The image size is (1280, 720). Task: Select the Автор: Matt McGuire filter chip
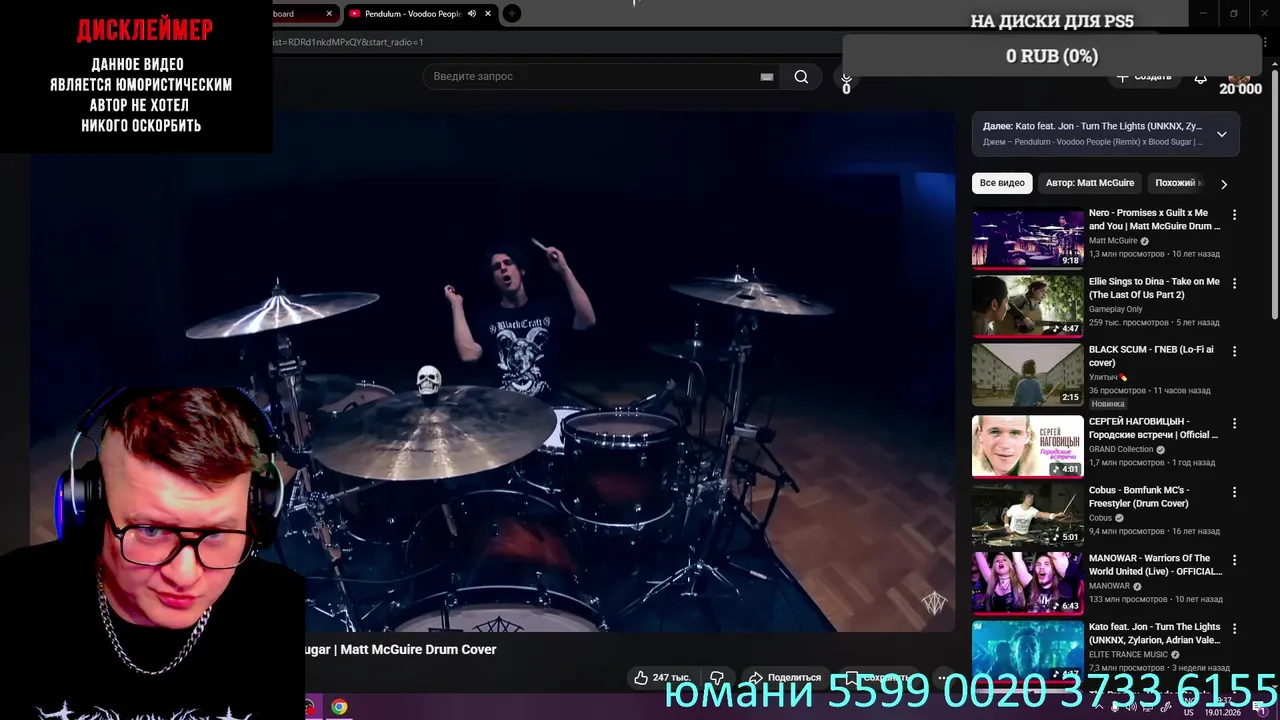tap(1090, 183)
